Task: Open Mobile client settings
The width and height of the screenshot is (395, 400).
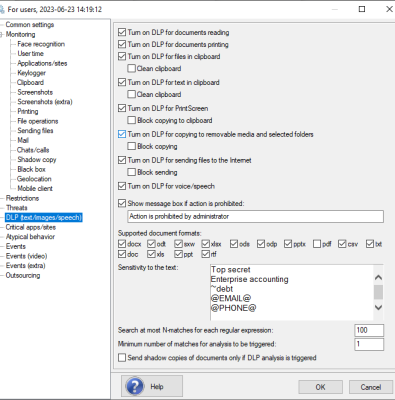Action: pyautogui.click(x=35, y=189)
